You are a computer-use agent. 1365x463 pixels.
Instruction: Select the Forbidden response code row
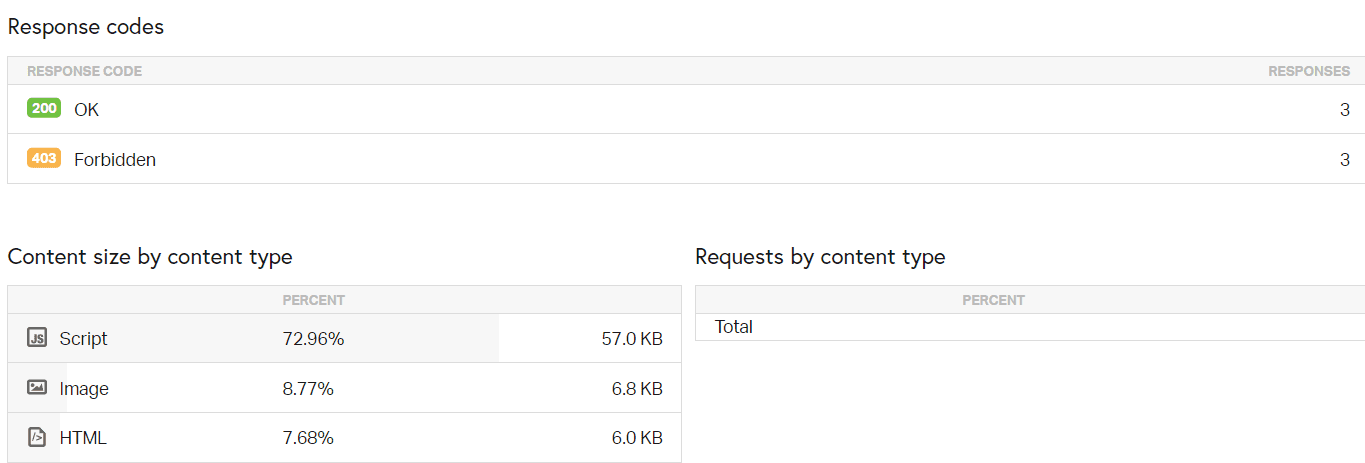(685, 159)
